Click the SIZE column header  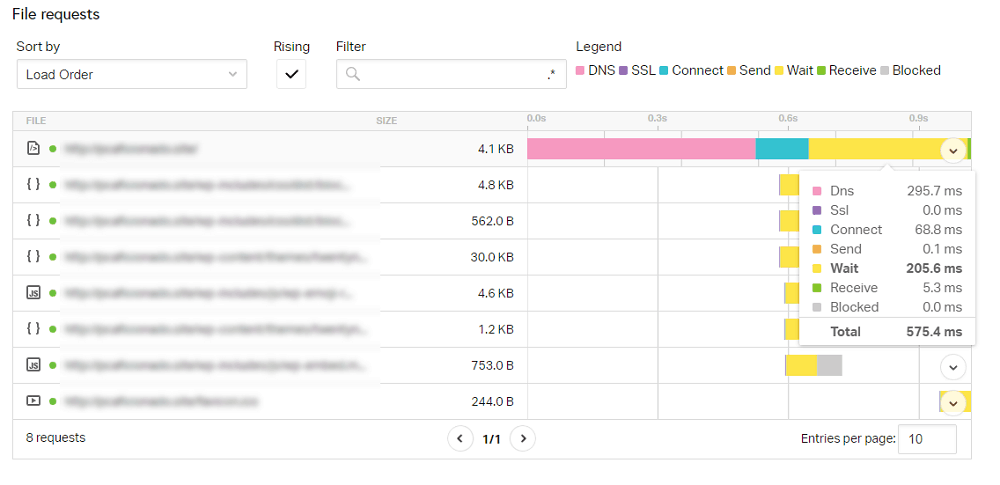click(386, 121)
